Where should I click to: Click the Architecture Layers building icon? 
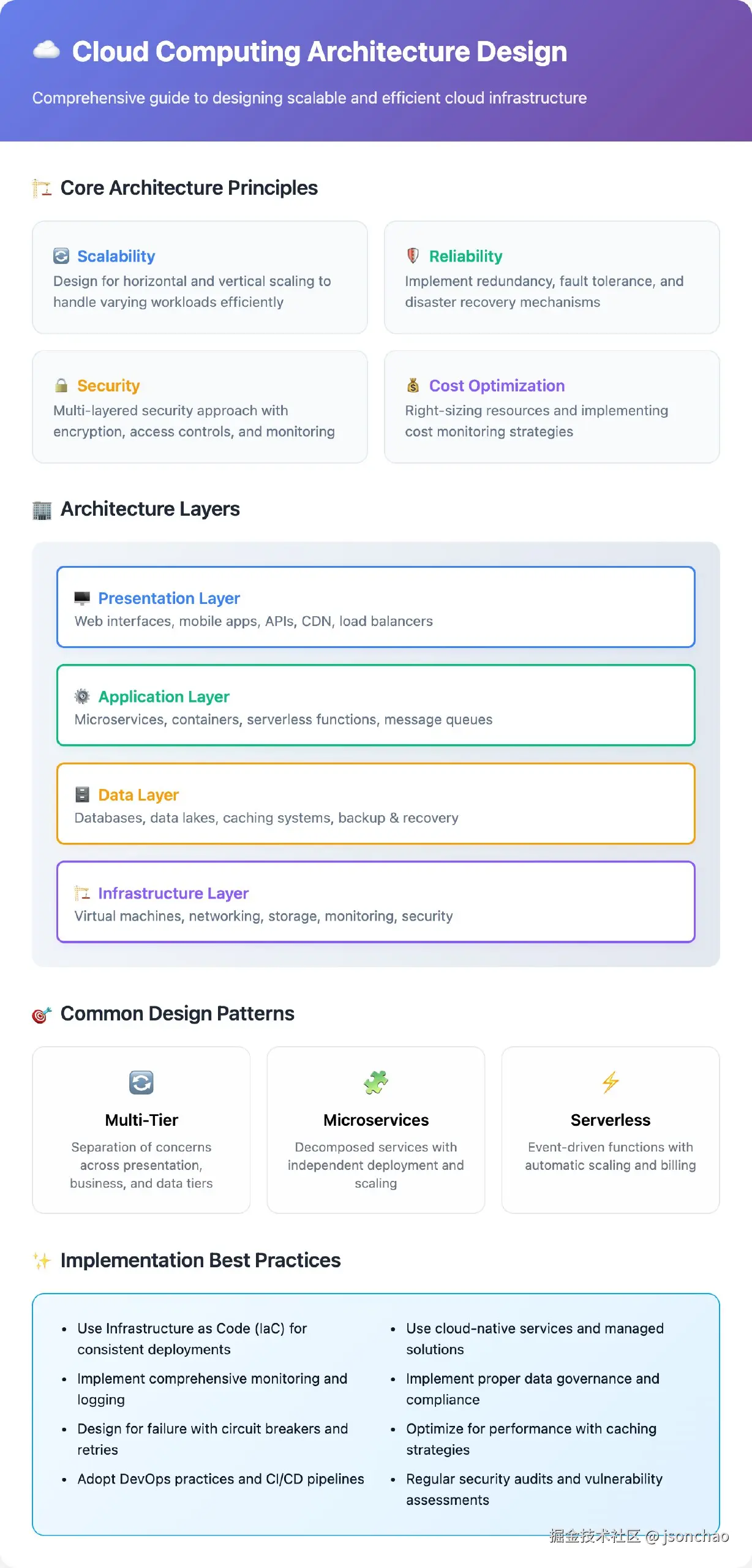[x=42, y=510]
